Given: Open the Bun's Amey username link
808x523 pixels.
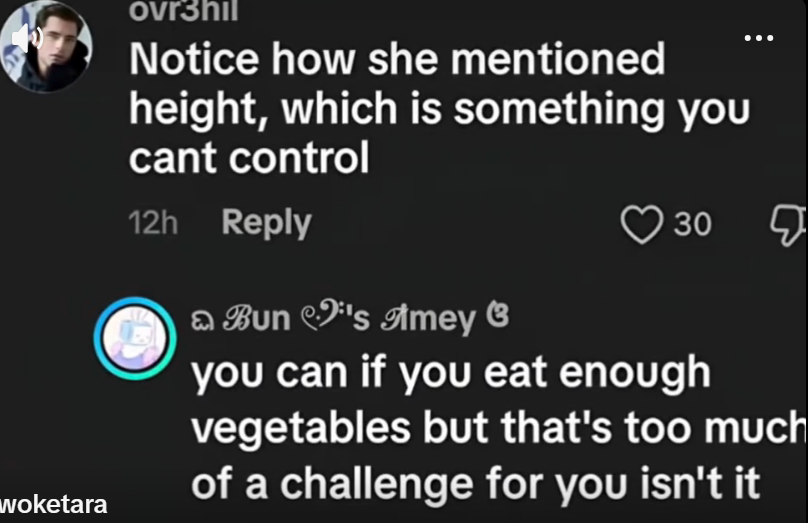Looking at the screenshot, I should 350,318.
